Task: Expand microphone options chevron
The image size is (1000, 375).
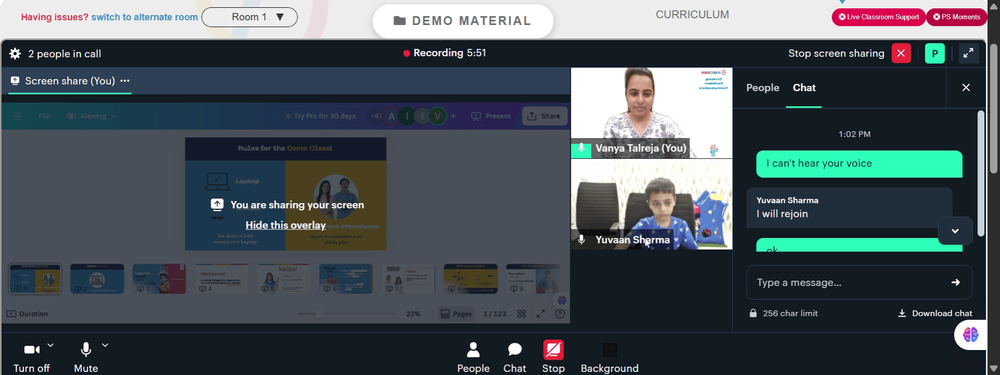Action: pos(105,345)
